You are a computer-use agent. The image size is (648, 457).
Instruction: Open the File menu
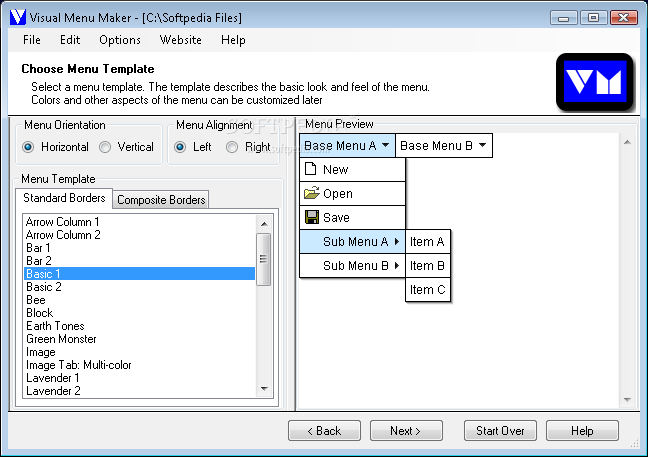pyautogui.click(x=32, y=40)
